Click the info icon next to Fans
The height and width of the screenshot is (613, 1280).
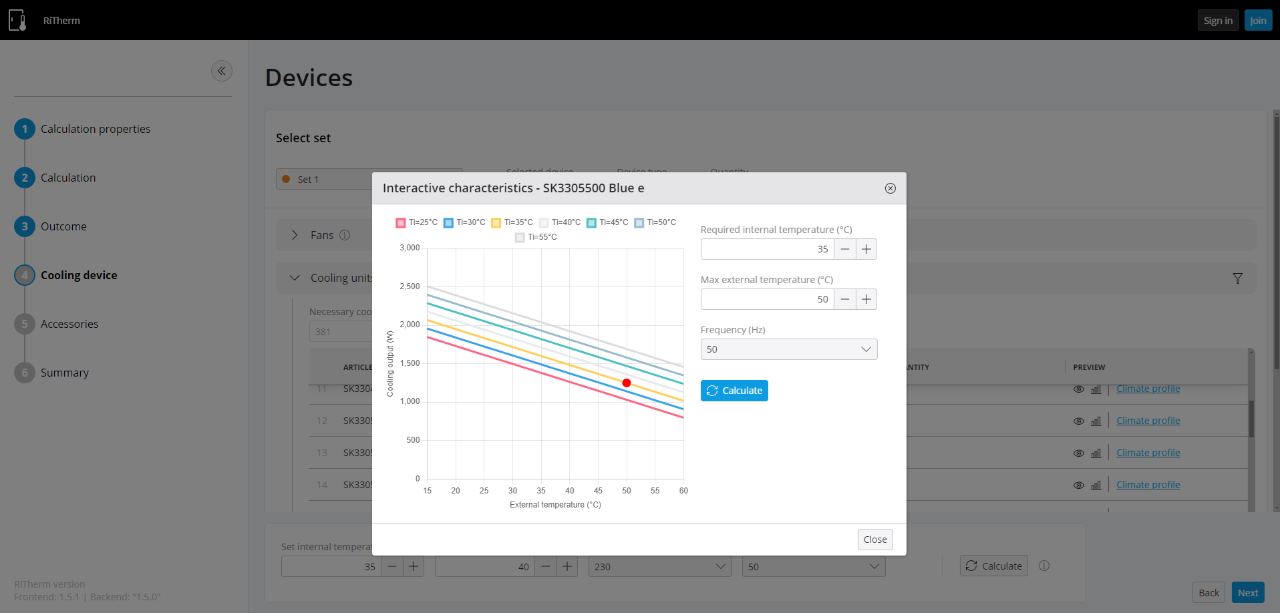[344, 235]
